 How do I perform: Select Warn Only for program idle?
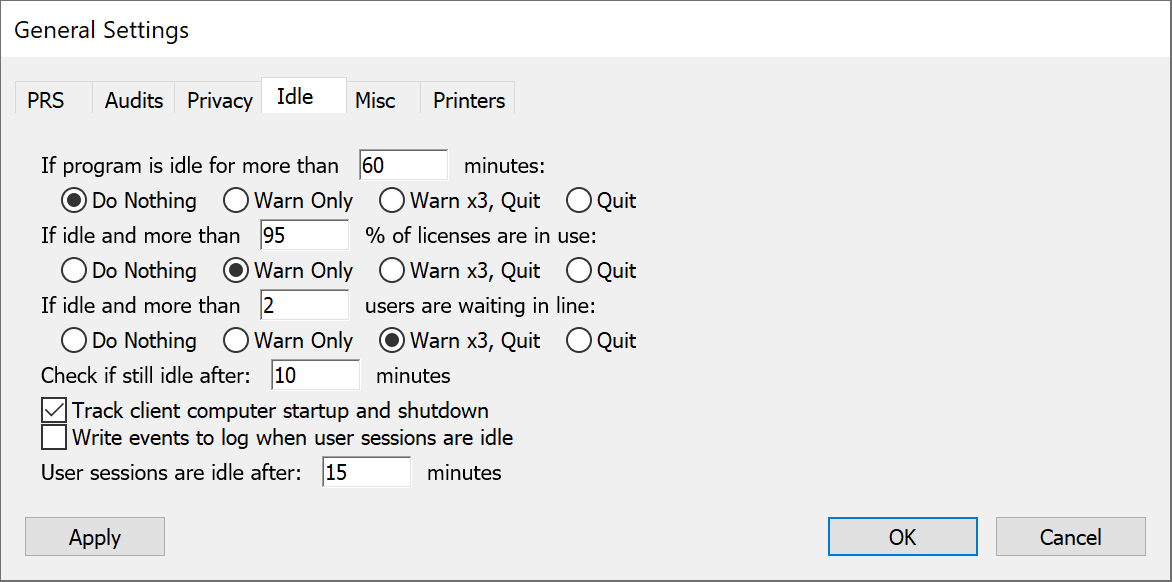[x=289, y=200]
